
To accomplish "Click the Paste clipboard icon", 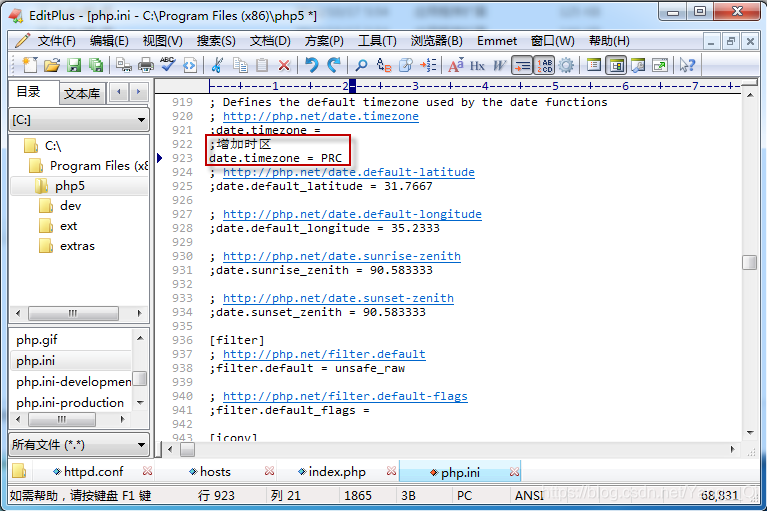I will [x=262, y=65].
